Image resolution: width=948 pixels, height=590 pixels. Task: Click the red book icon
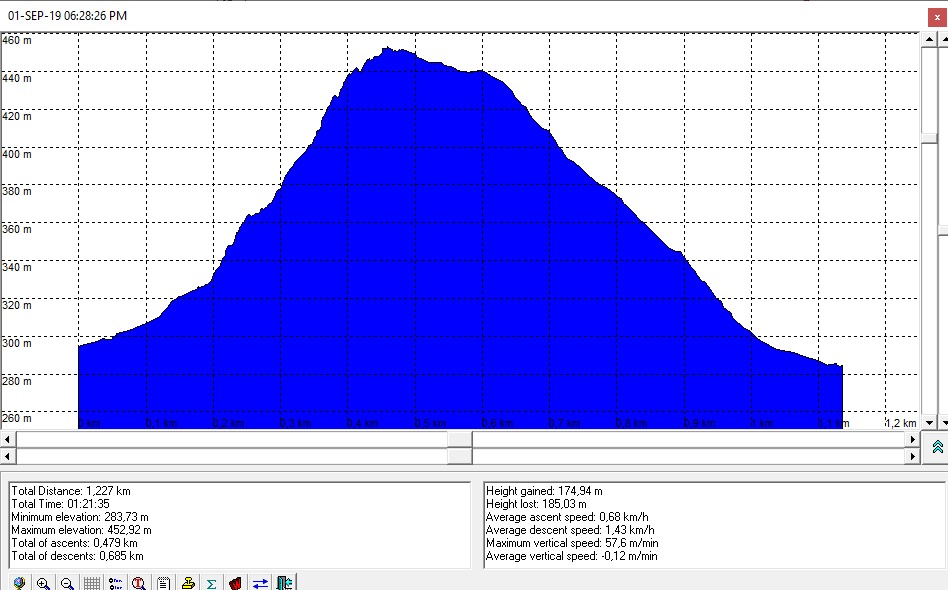[235, 583]
